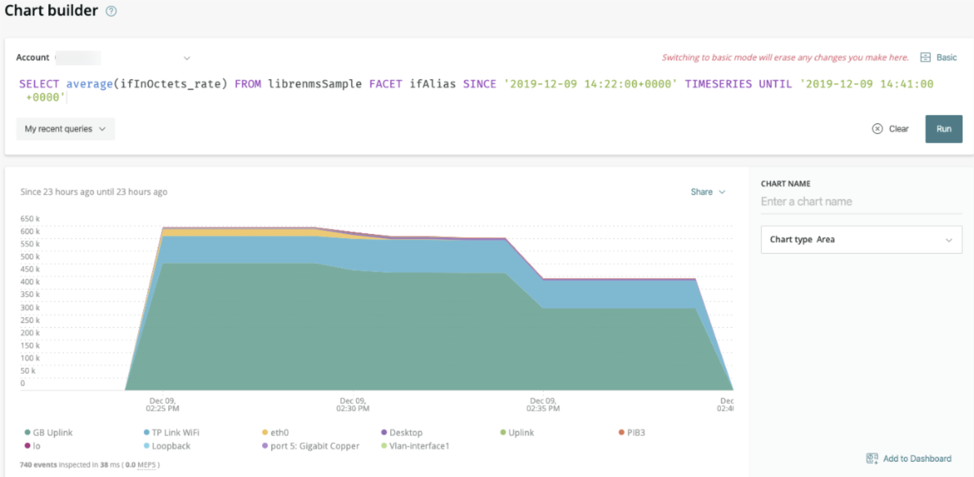Focus the chart name input field

(862, 202)
